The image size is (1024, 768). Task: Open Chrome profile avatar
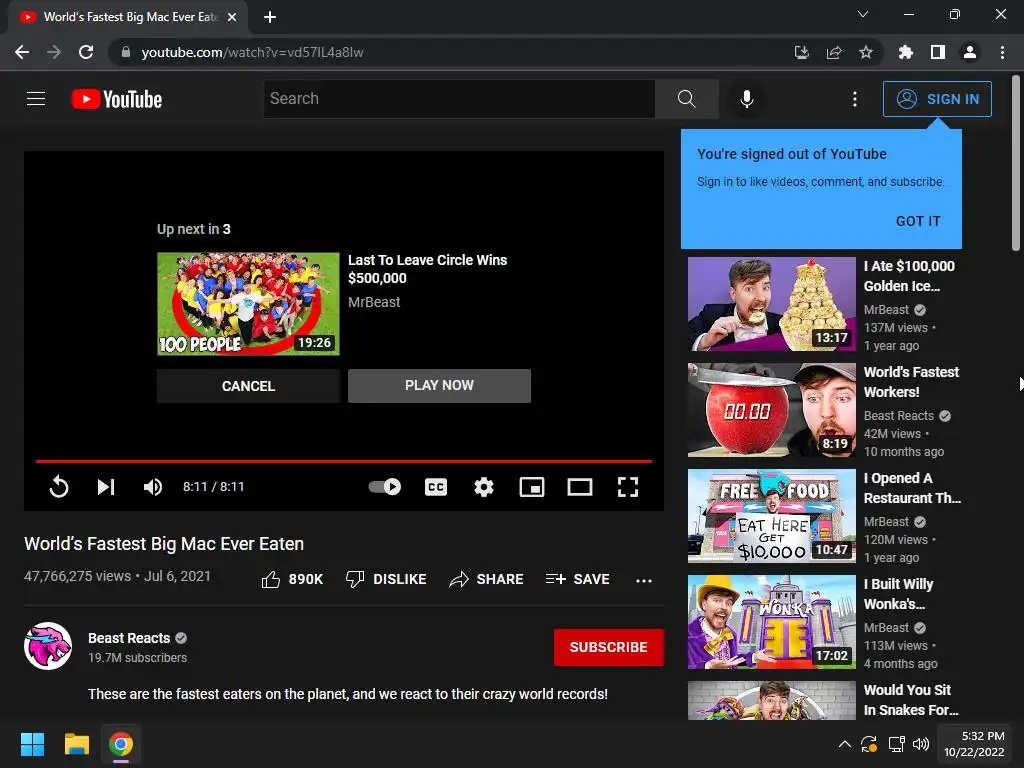coord(970,52)
